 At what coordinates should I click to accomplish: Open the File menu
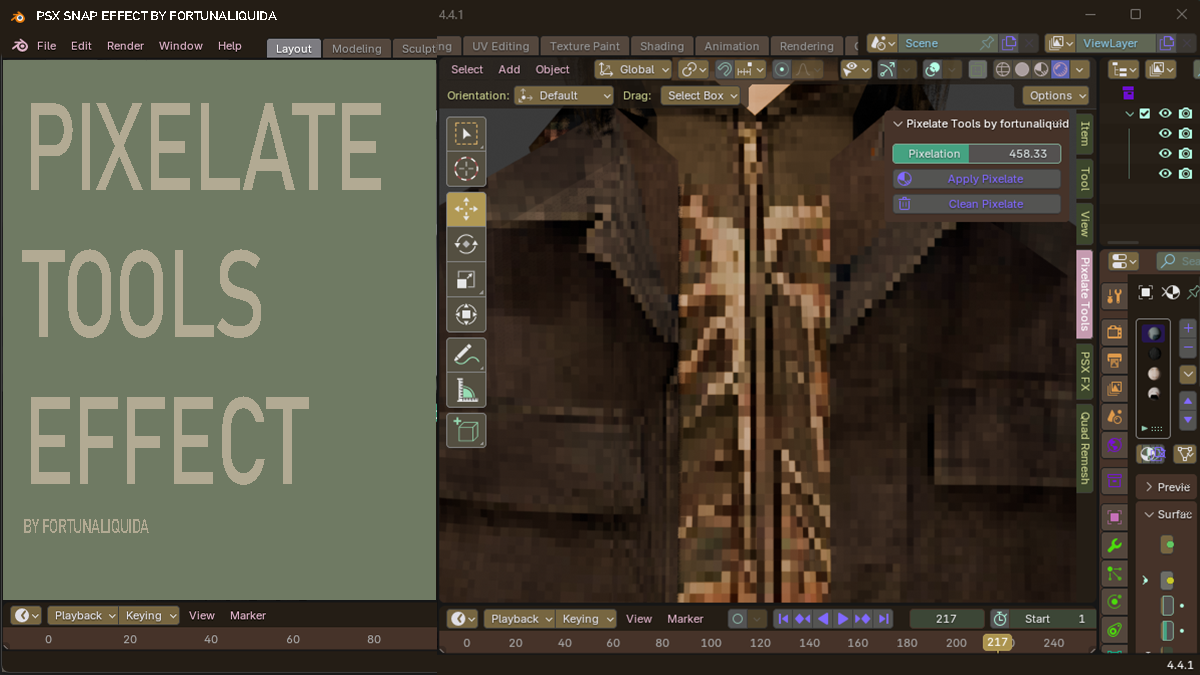(46, 46)
